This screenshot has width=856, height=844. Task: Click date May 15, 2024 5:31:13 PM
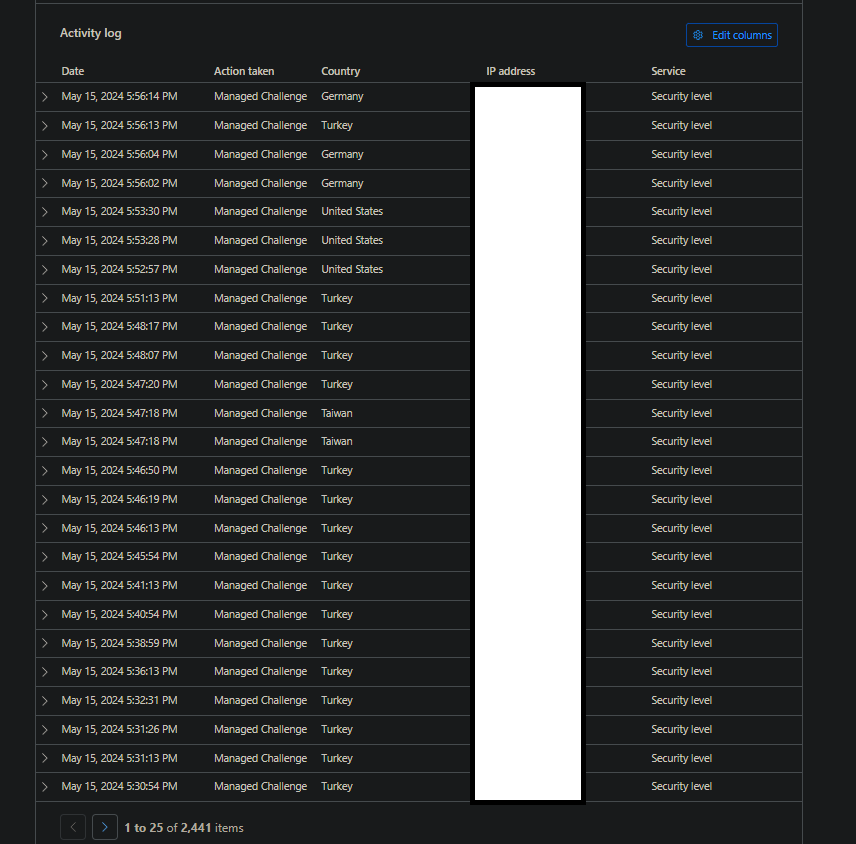(120, 758)
